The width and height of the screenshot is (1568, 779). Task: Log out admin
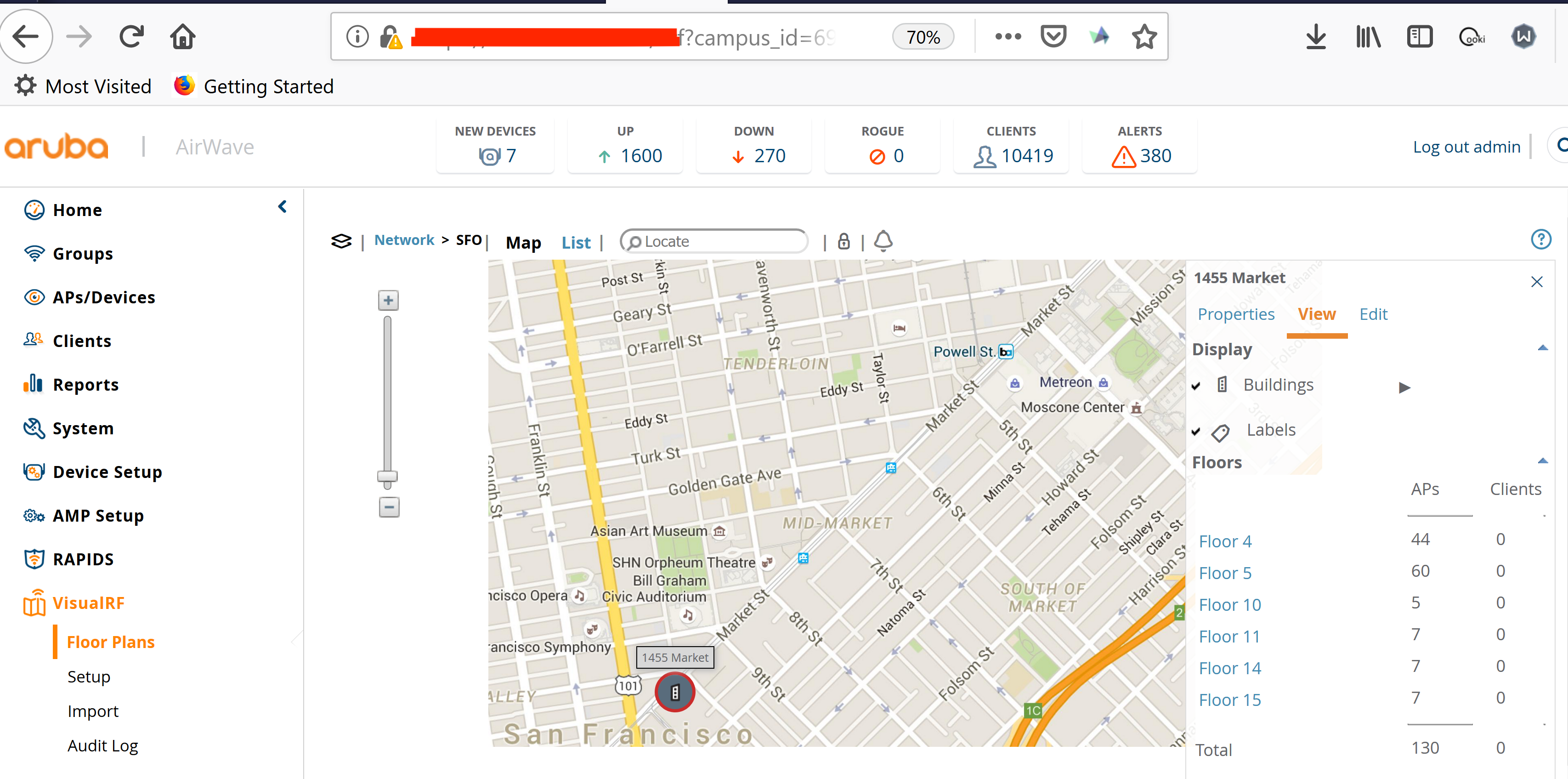[1466, 147]
